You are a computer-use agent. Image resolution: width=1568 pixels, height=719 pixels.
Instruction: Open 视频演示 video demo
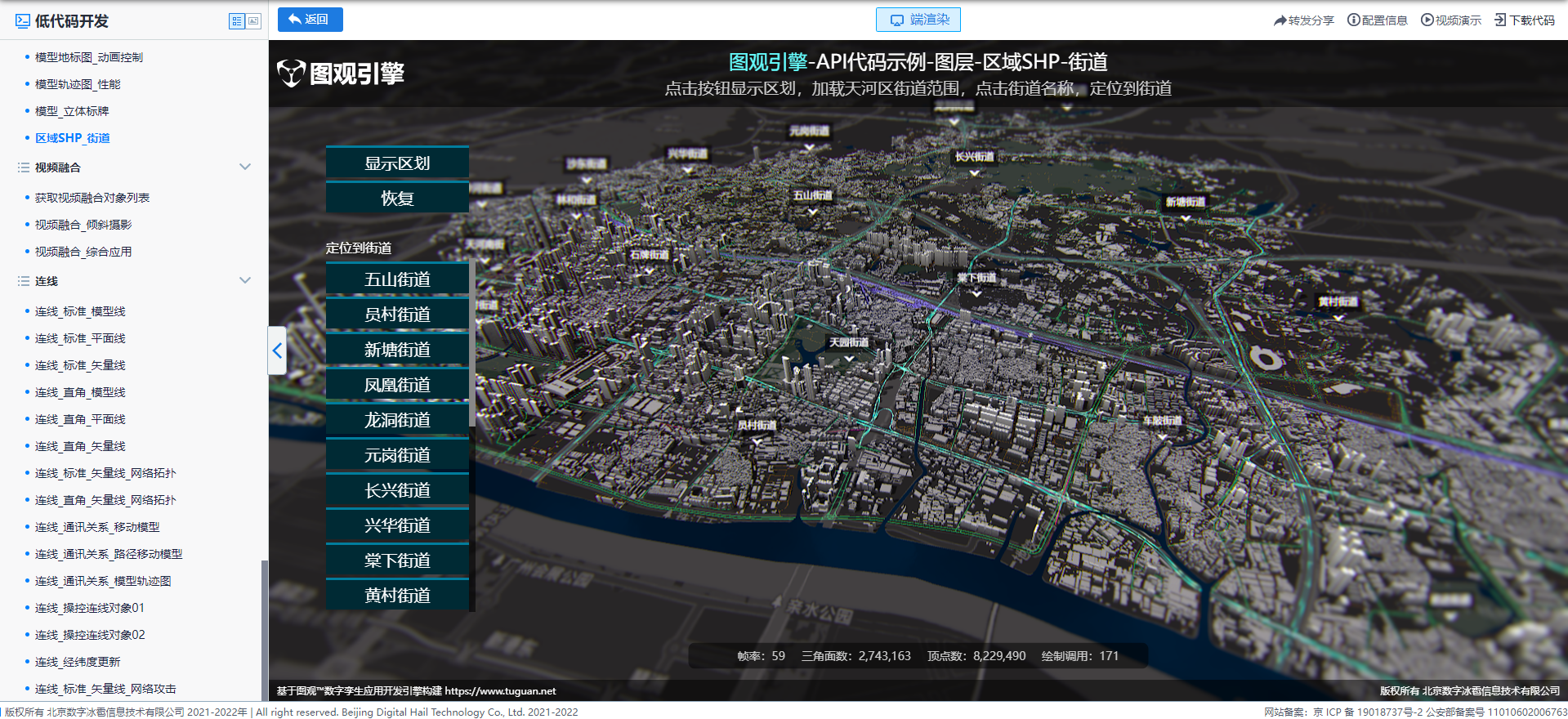point(1450,20)
